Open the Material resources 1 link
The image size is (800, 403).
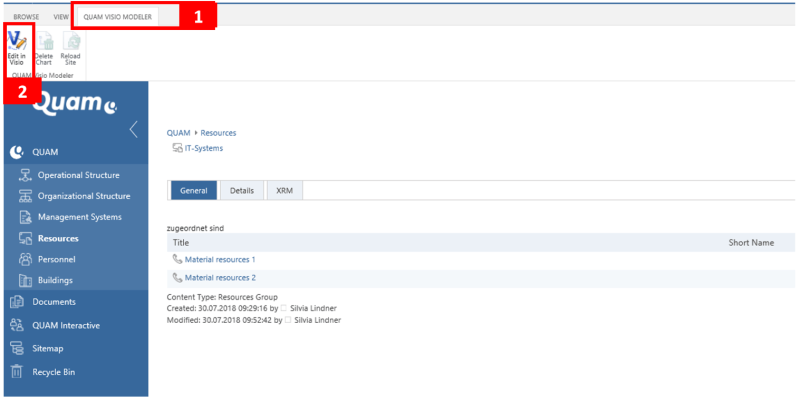220,260
